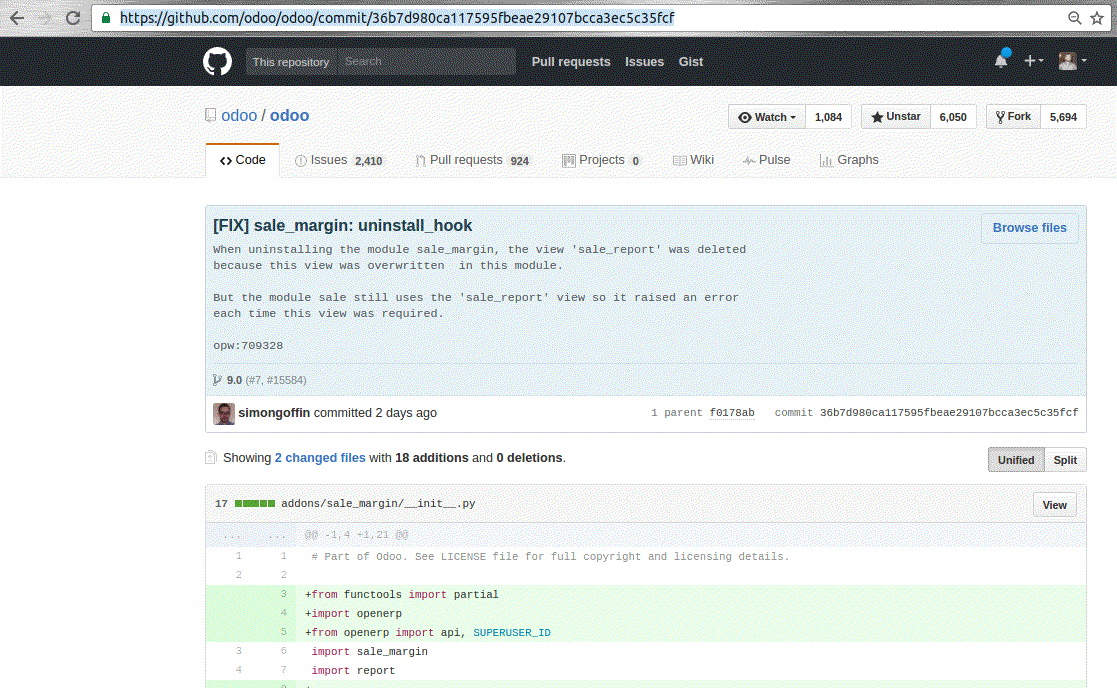Open the odoo repository name link

[289, 115]
